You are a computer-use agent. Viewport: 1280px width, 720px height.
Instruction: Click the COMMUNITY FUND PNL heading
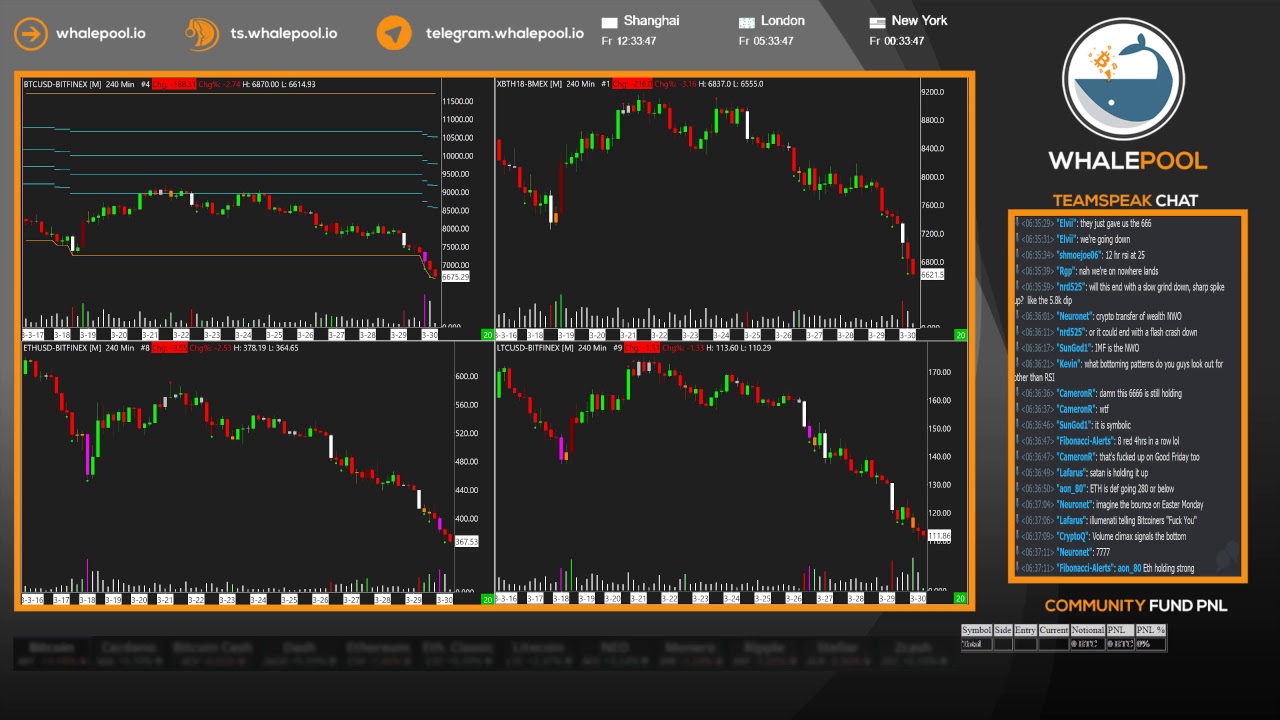pos(1136,605)
